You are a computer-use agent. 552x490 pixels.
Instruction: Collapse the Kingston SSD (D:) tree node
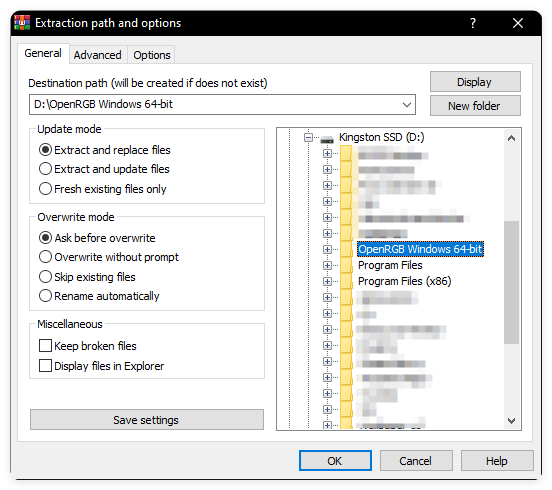[x=308, y=137]
